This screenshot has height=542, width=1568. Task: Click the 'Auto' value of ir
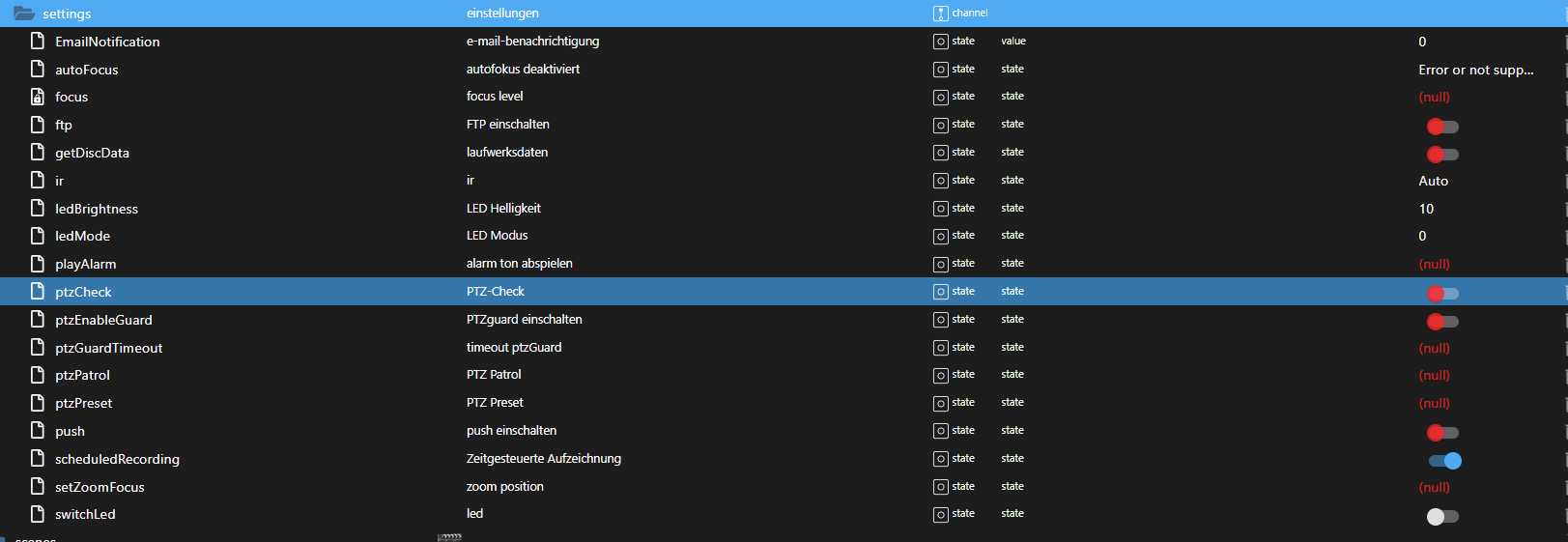click(x=1433, y=181)
